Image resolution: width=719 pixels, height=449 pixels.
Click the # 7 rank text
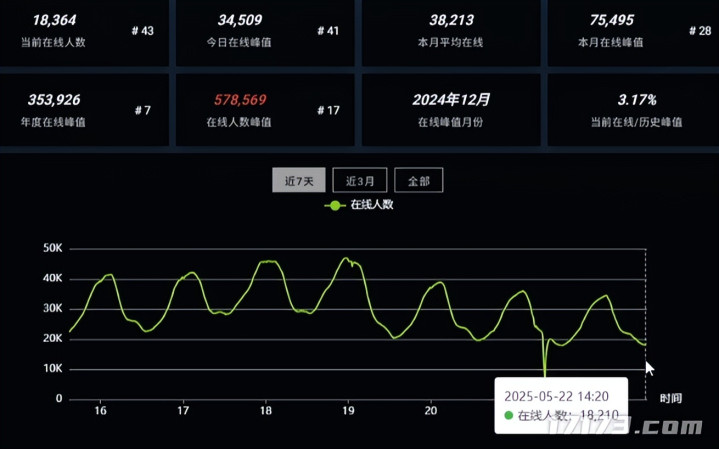143,111
